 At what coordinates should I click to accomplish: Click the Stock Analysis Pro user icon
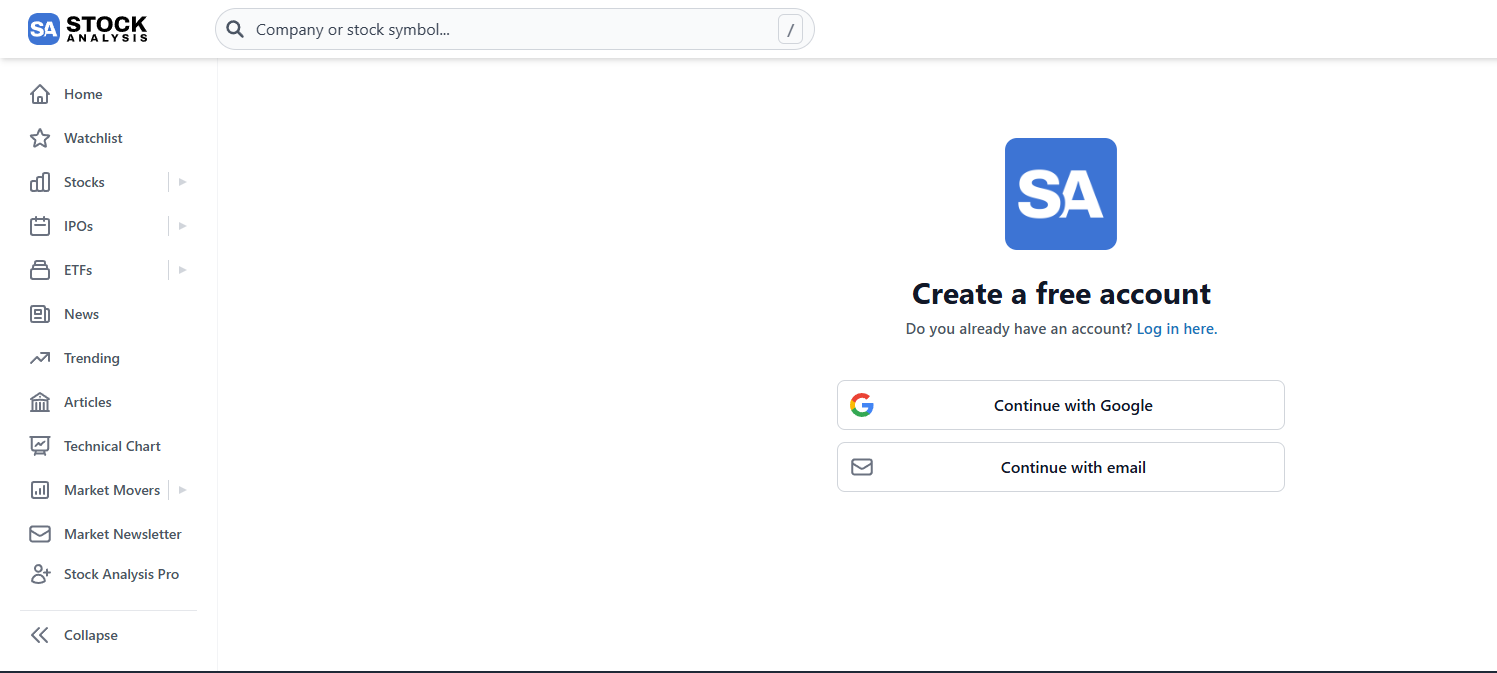[40, 574]
